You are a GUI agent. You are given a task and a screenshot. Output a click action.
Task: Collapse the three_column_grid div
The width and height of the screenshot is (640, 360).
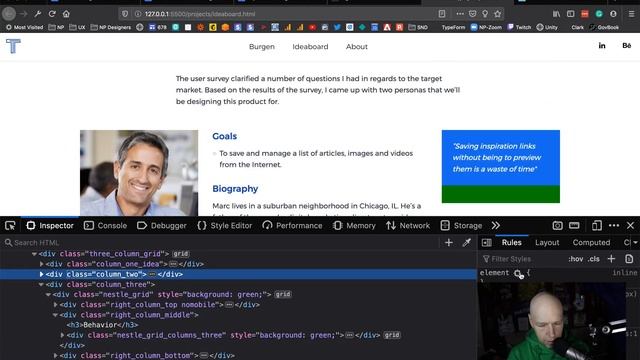[x=34, y=254]
